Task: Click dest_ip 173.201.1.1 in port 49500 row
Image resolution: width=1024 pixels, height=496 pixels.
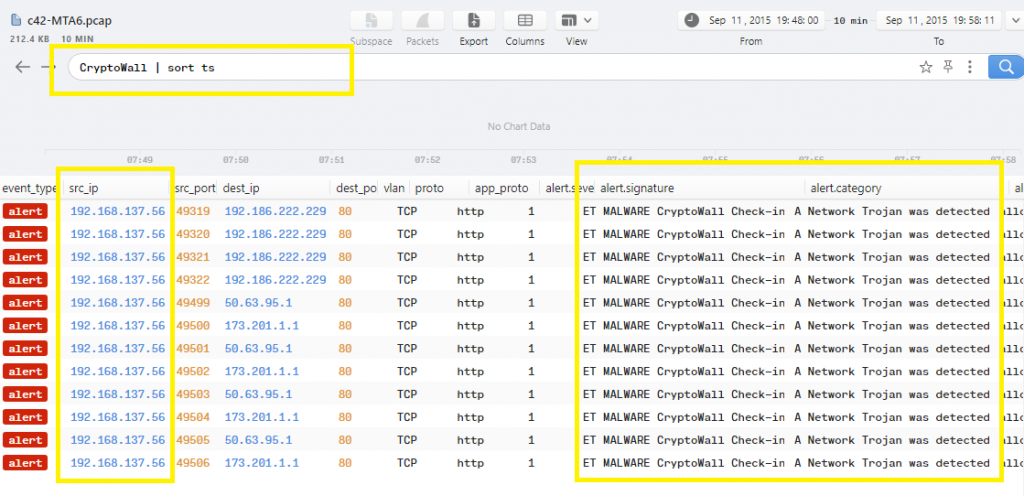Action: tap(262, 326)
